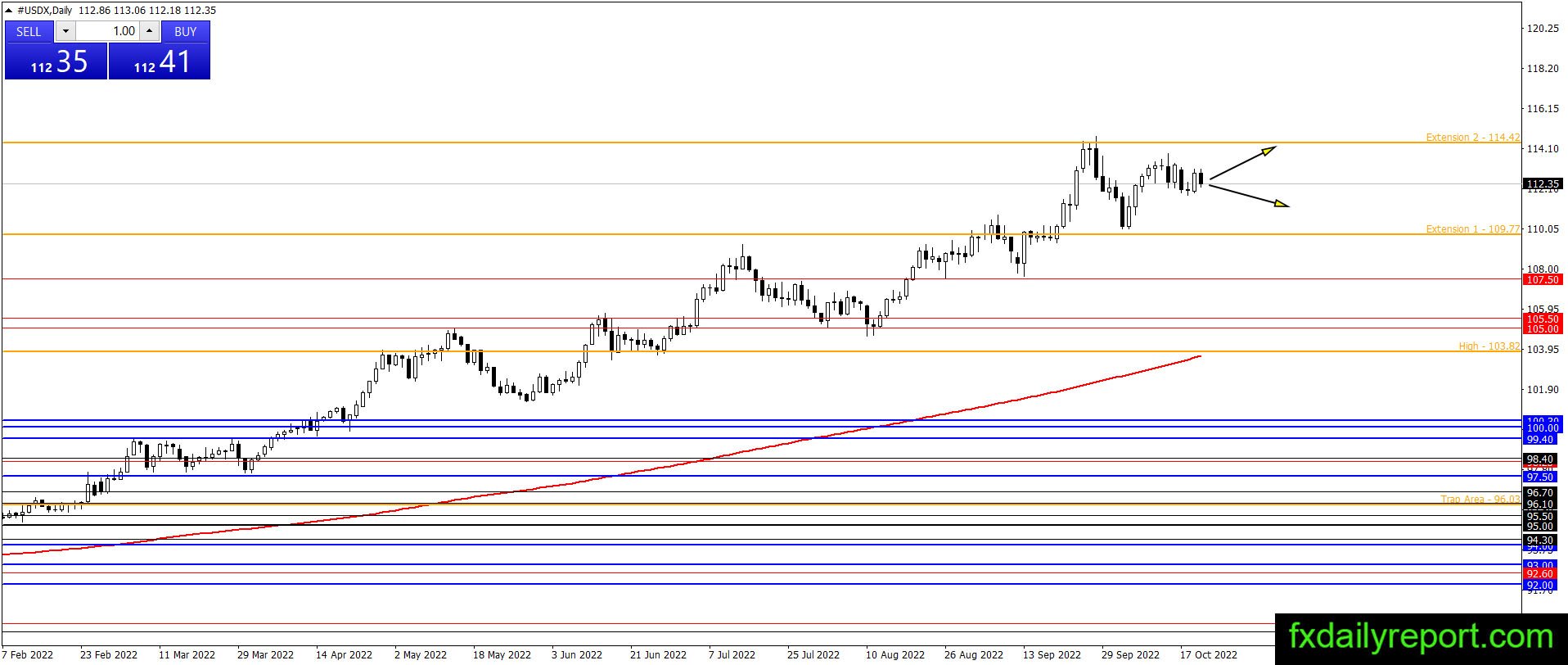Image resolution: width=1568 pixels, height=665 pixels.
Task: Click the 101.90 price scale value
Action: point(1543,390)
